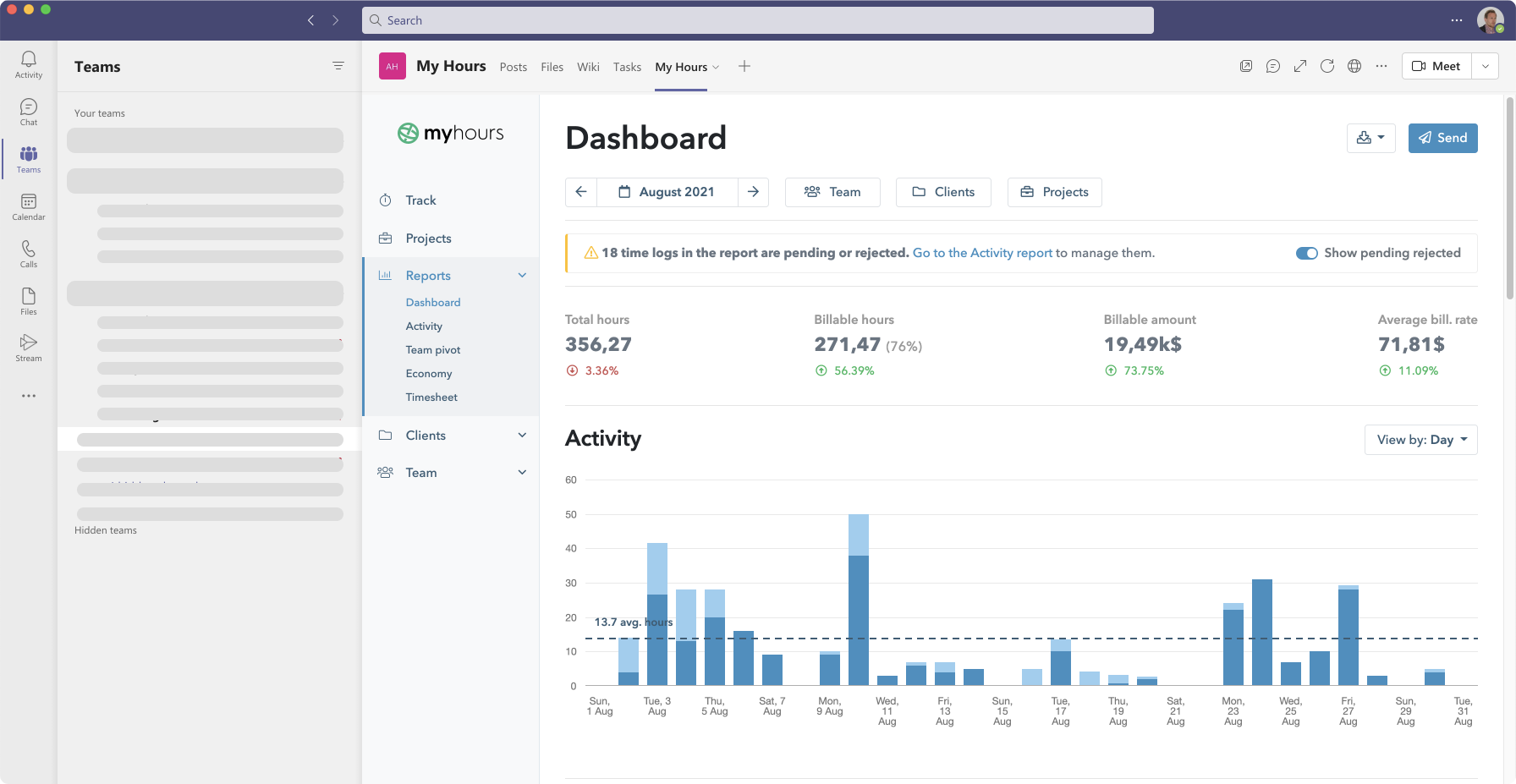This screenshot has width=1516, height=784.
Task: Click the Teams search bar at the top
Action: 758,19
